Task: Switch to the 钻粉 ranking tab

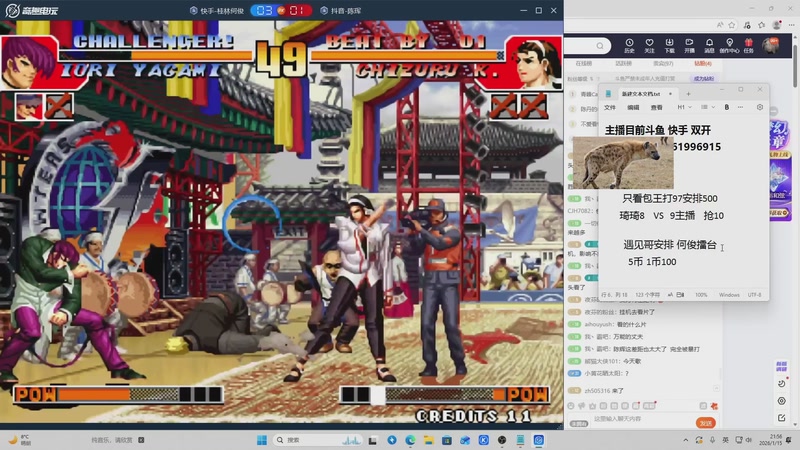Action: tap(703, 63)
